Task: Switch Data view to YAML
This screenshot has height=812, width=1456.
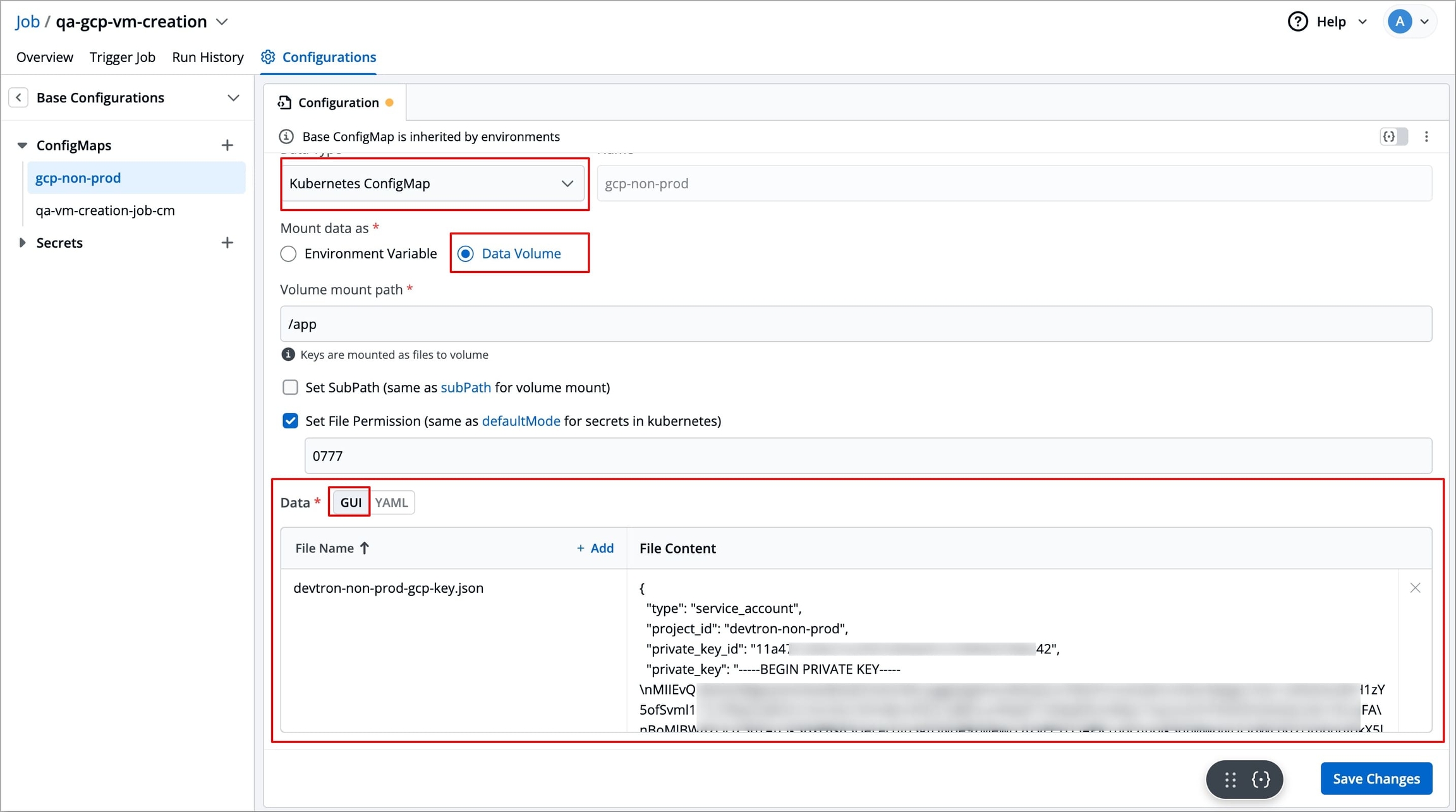Action: [x=391, y=502]
